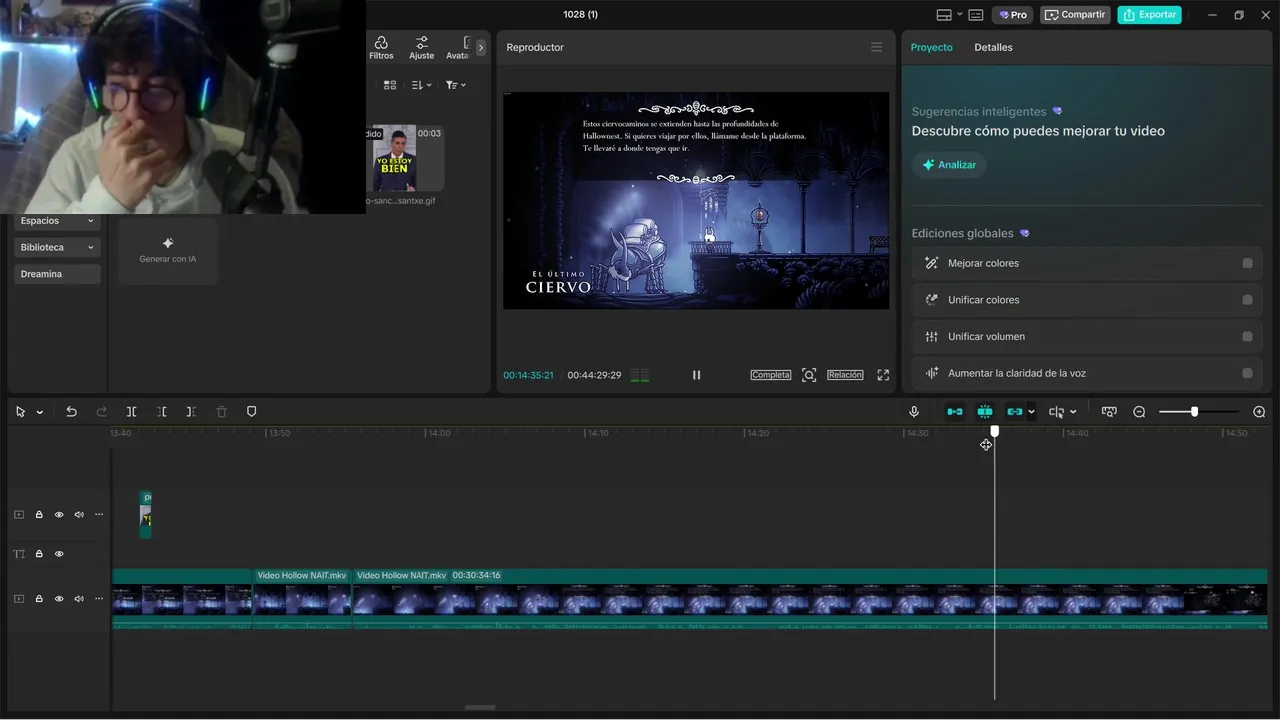Viewport: 1280px width, 720px height.
Task: Click the timeline zoom slider handle
Action: [1194, 412]
